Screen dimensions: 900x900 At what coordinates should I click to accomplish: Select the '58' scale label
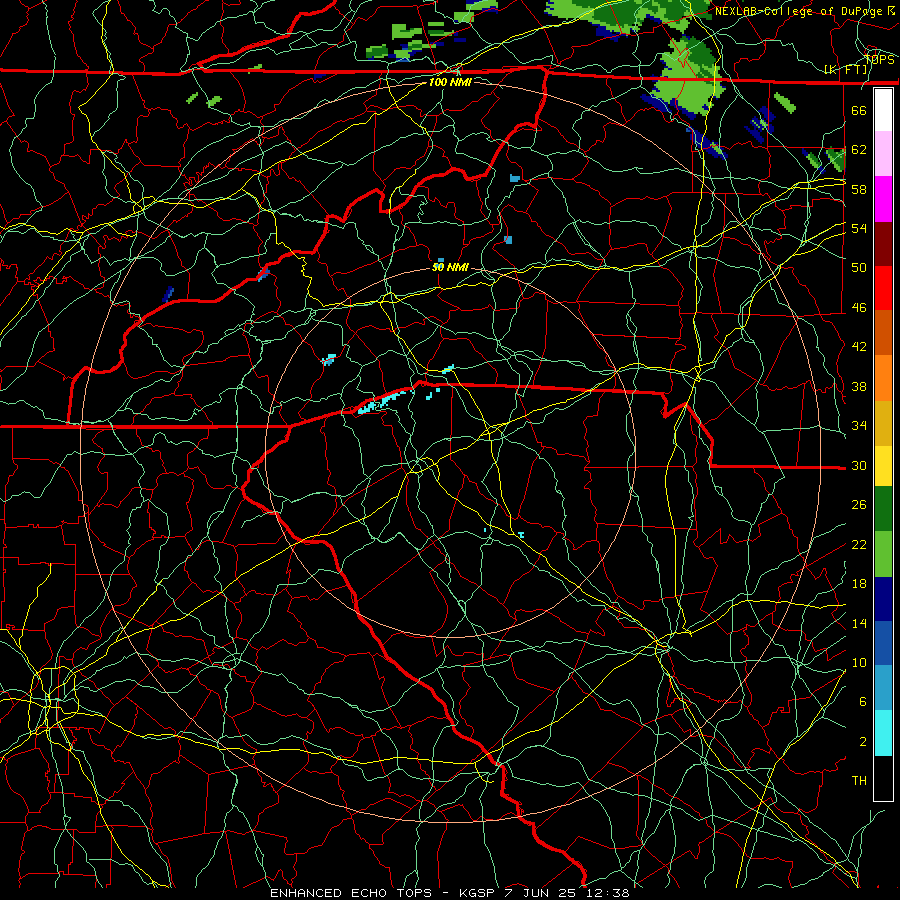pyautogui.click(x=859, y=189)
